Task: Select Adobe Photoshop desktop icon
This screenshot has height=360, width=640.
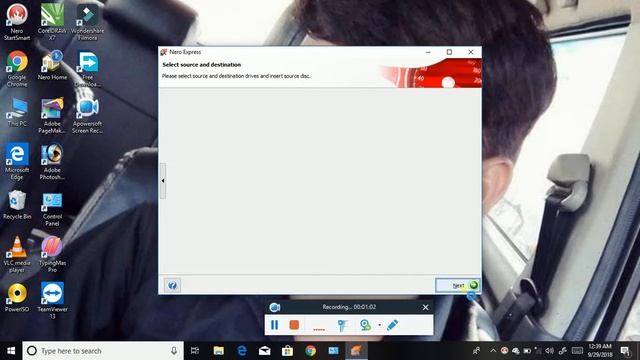Action: 52,162
